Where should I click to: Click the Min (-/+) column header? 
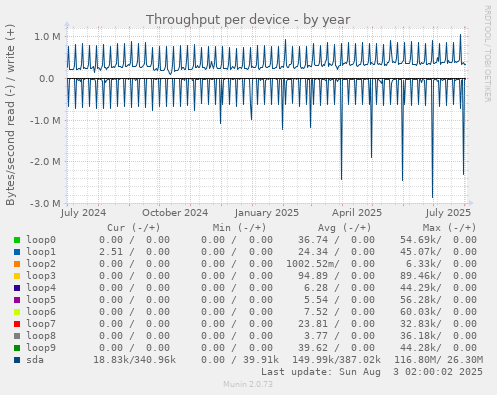(x=239, y=228)
